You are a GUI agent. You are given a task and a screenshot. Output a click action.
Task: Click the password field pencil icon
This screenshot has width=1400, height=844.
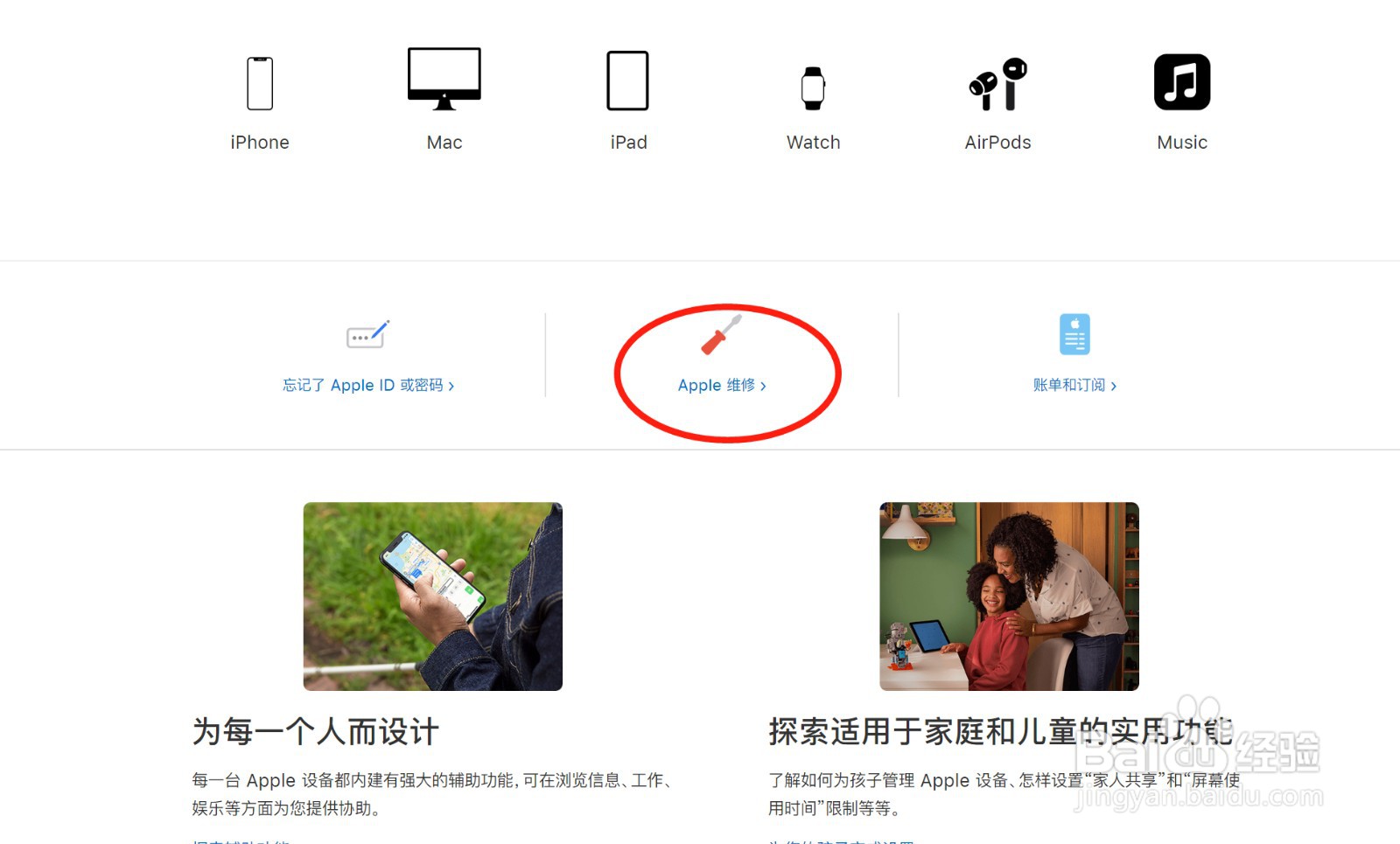pyautogui.click(x=368, y=334)
